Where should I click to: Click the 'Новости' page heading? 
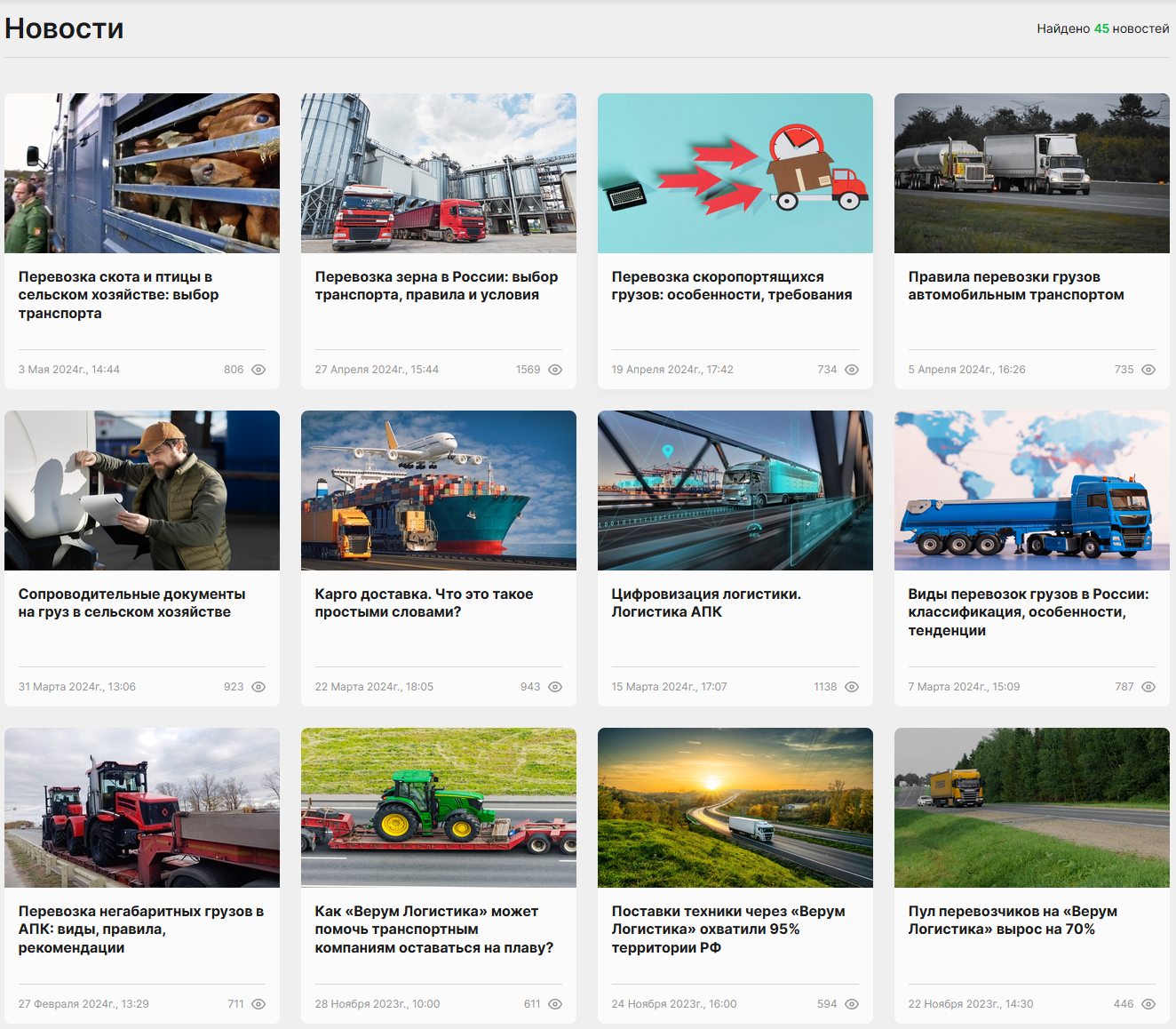64,28
